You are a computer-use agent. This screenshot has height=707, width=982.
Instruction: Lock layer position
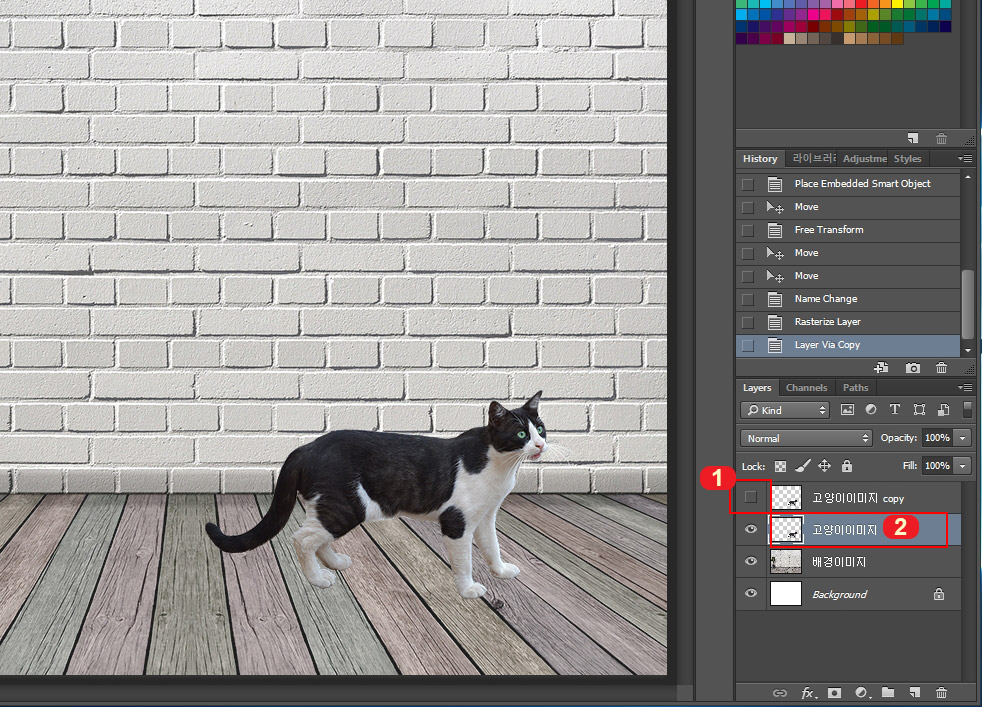click(x=824, y=465)
